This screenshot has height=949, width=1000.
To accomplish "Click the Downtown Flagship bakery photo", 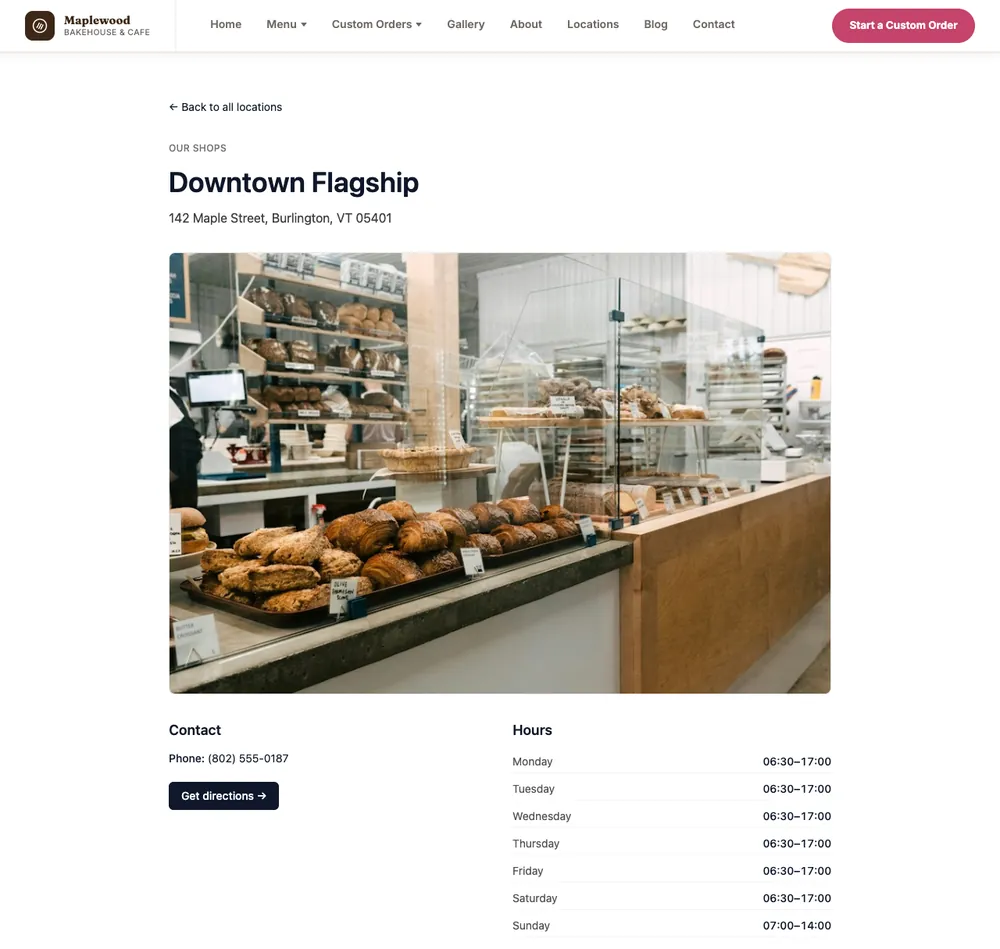I will click(x=499, y=473).
